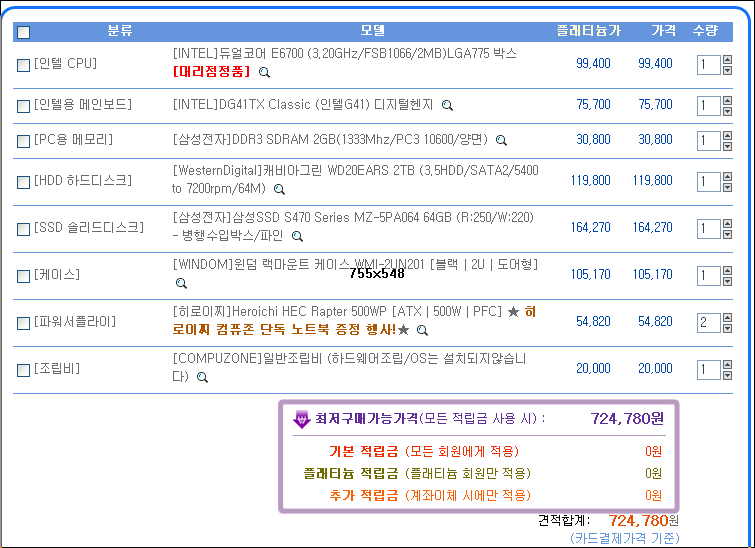755x548 pixels.
Task: Click magnifier beside Samsung DDR3 2GB memory
Action: (x=501, y=141)
